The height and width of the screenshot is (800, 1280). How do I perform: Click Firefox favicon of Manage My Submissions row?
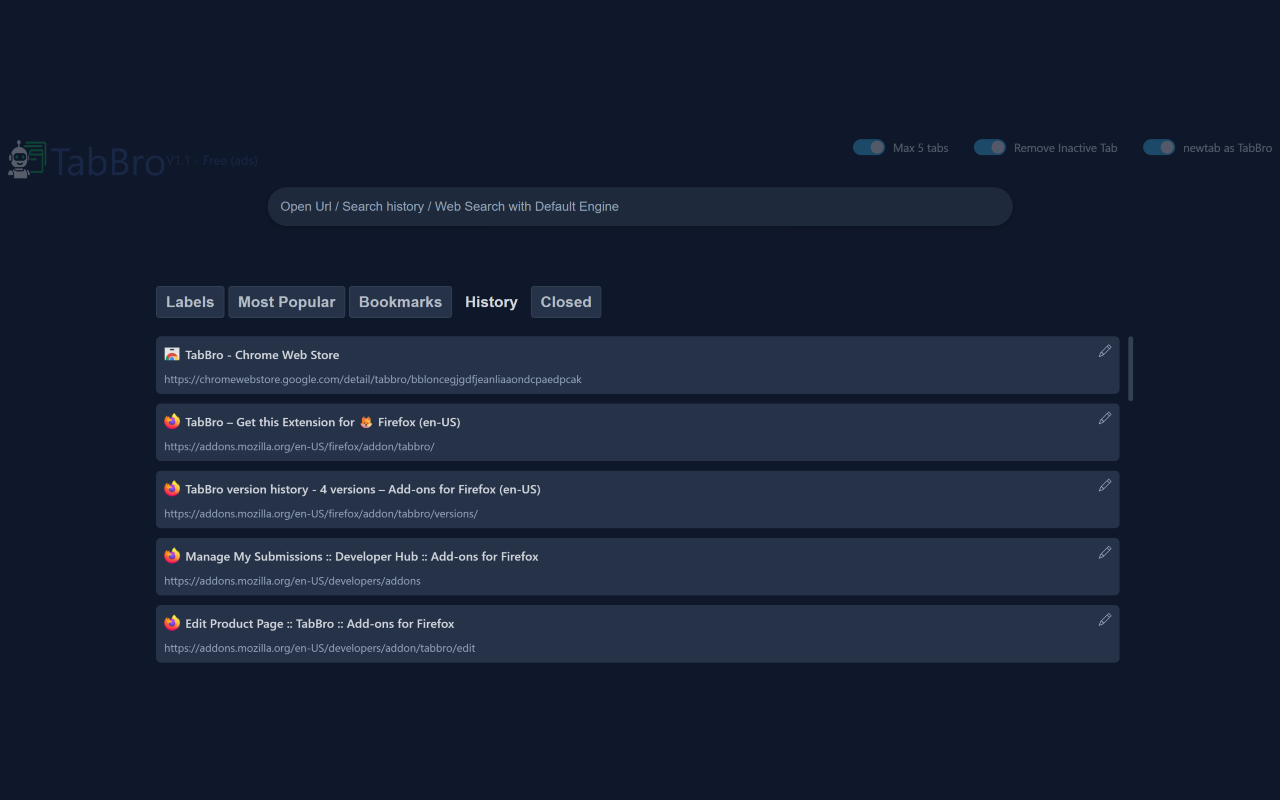[x=172, y=555]
